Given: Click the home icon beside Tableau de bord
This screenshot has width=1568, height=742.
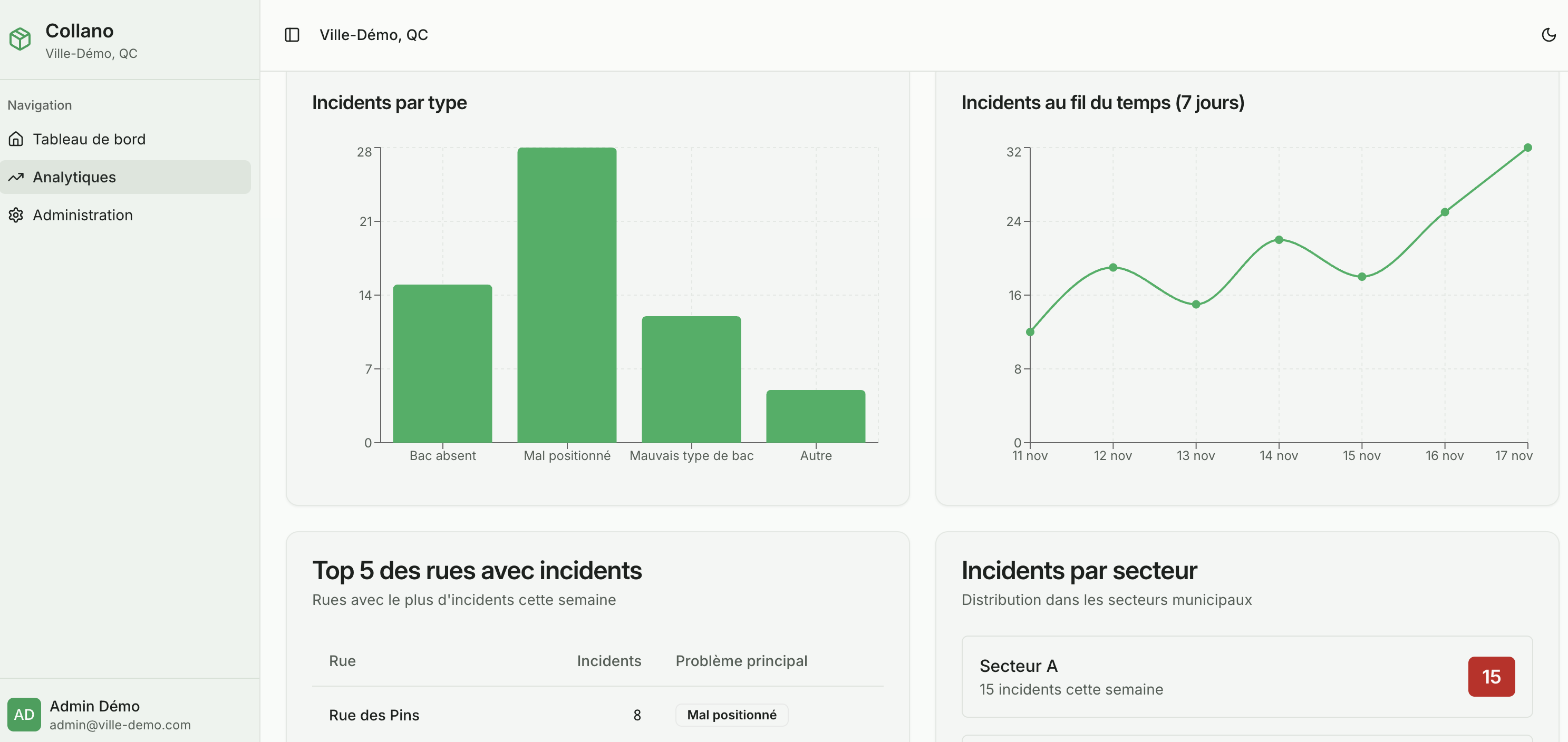Looking at the screenshot, I should click(16, 139).
